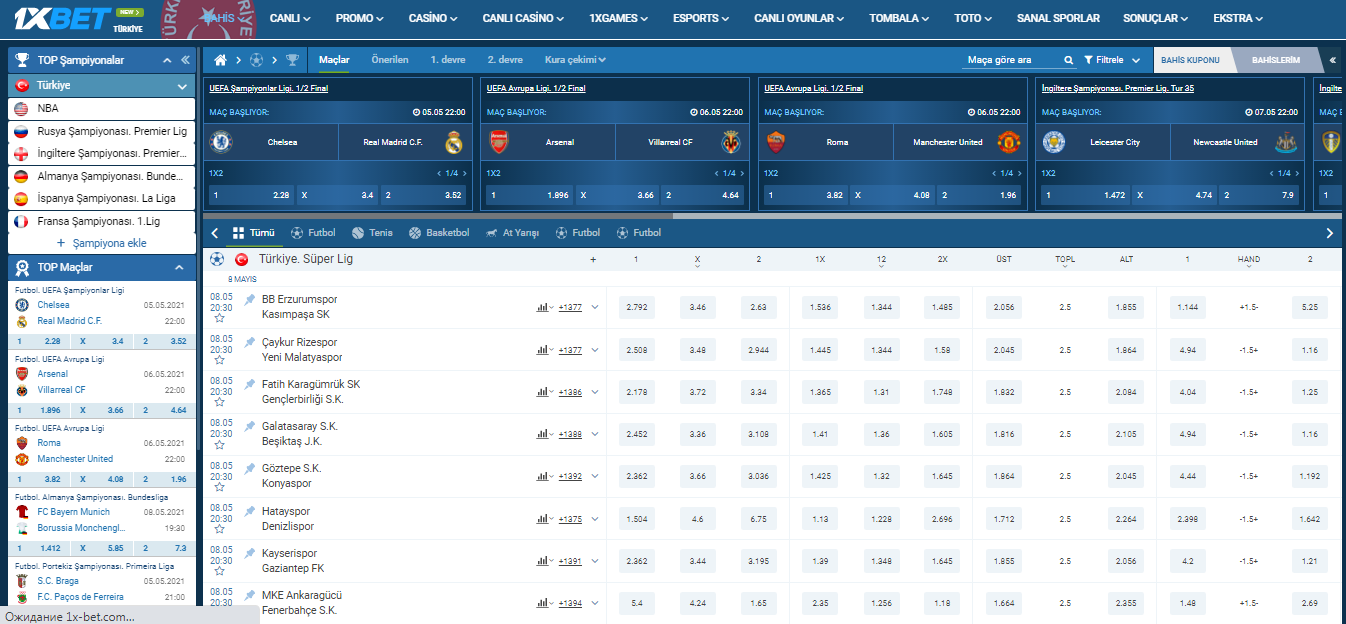The image size is (1346, 624).
Task: Click the trophy icon in the breadcrumb bar
Action: point(292,60)
